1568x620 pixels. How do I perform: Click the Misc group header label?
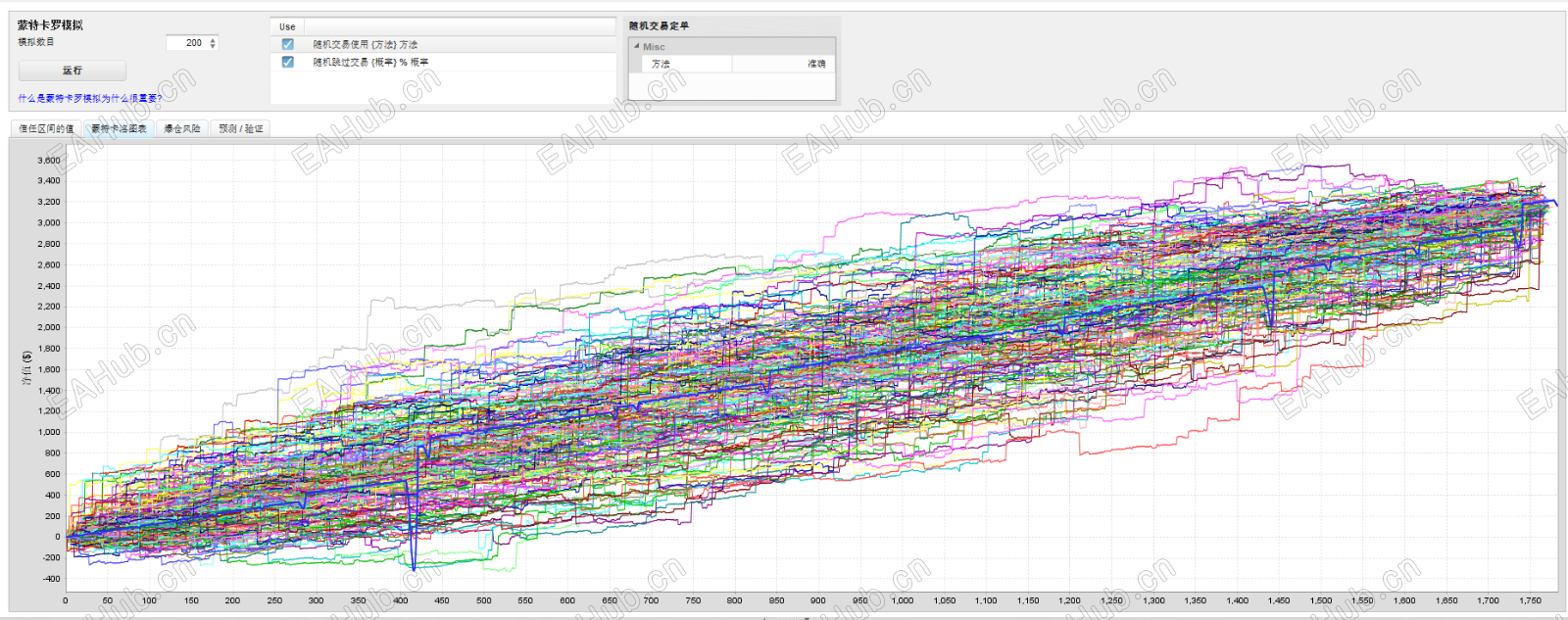click(654, 47)
